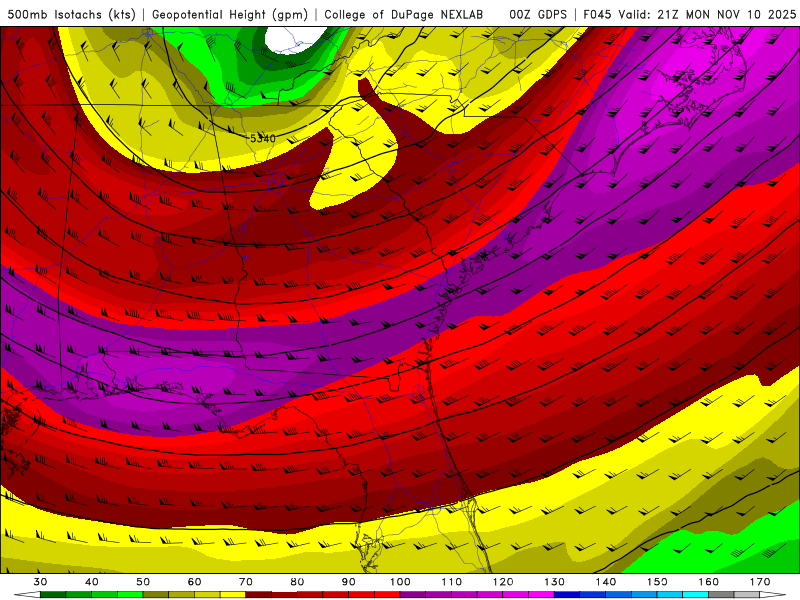The width and height of the screenshot is (800, 600).
Task: Click the 'Geopotential Height (gpm)' header text
Action: [230, 15]
